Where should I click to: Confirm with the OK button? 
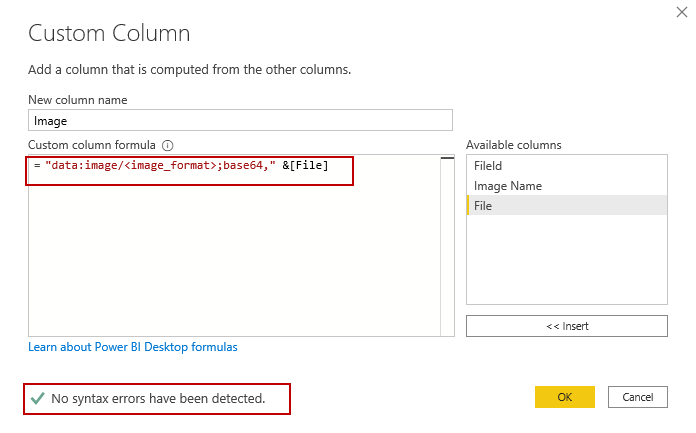(564, 397)
